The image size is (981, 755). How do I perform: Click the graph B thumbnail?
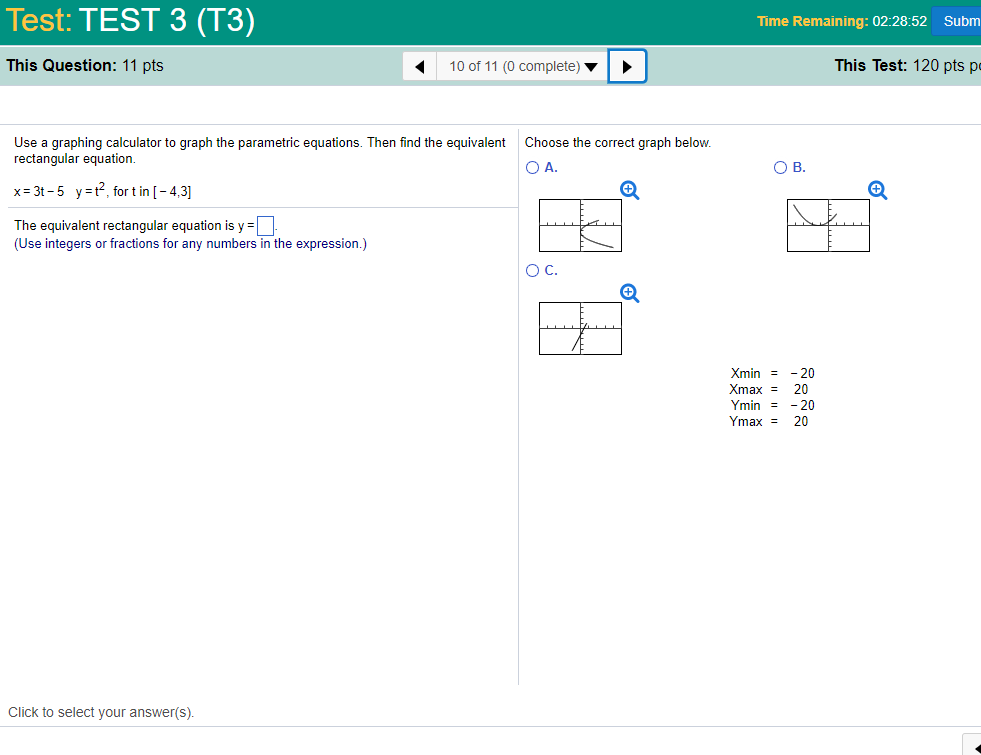pos(828,226)
